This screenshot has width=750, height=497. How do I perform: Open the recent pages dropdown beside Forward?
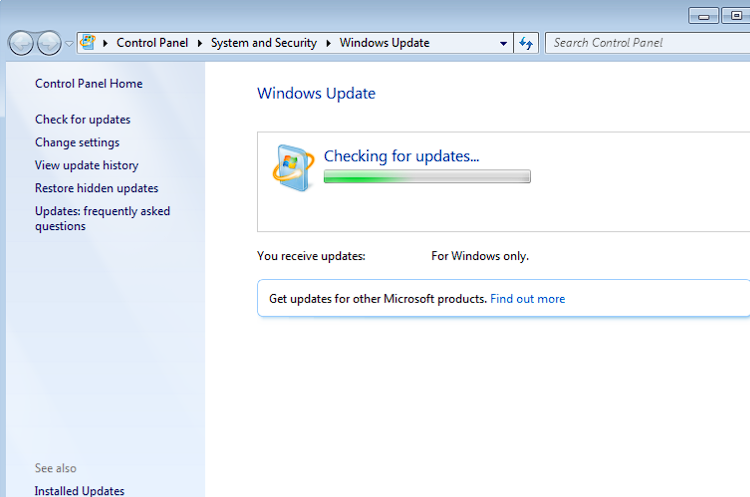coord(69,44)
